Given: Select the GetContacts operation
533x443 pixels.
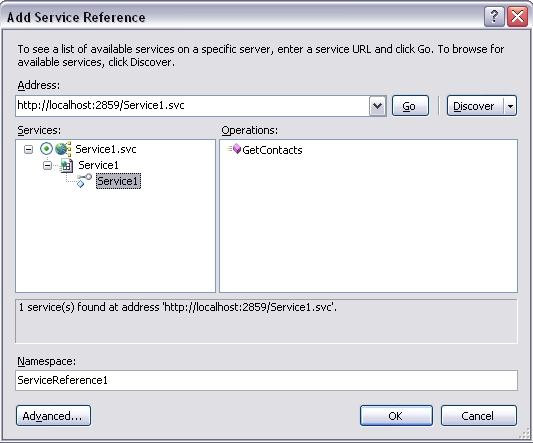Looking at the screenshot, I should (272, 150).
